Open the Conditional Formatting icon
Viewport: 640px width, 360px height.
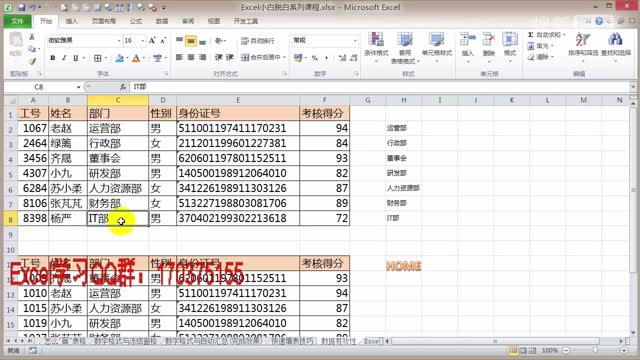(376, 40)
